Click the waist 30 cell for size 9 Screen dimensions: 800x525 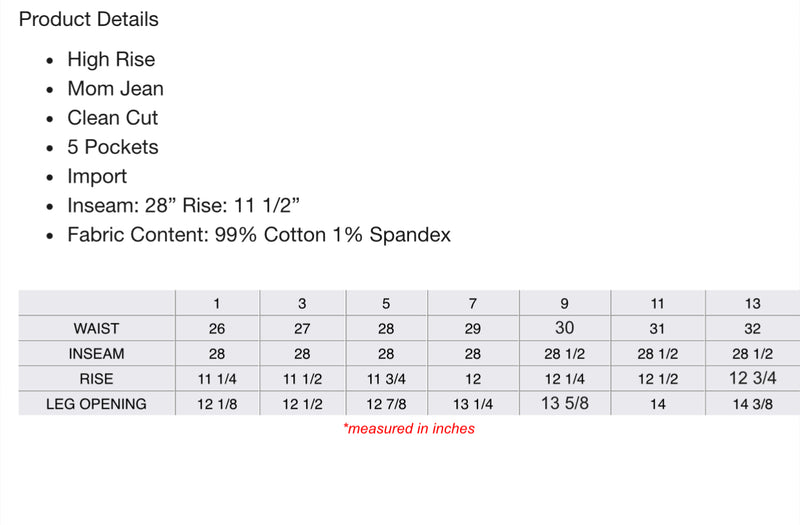pyautogui.click(x=565, y=328)
